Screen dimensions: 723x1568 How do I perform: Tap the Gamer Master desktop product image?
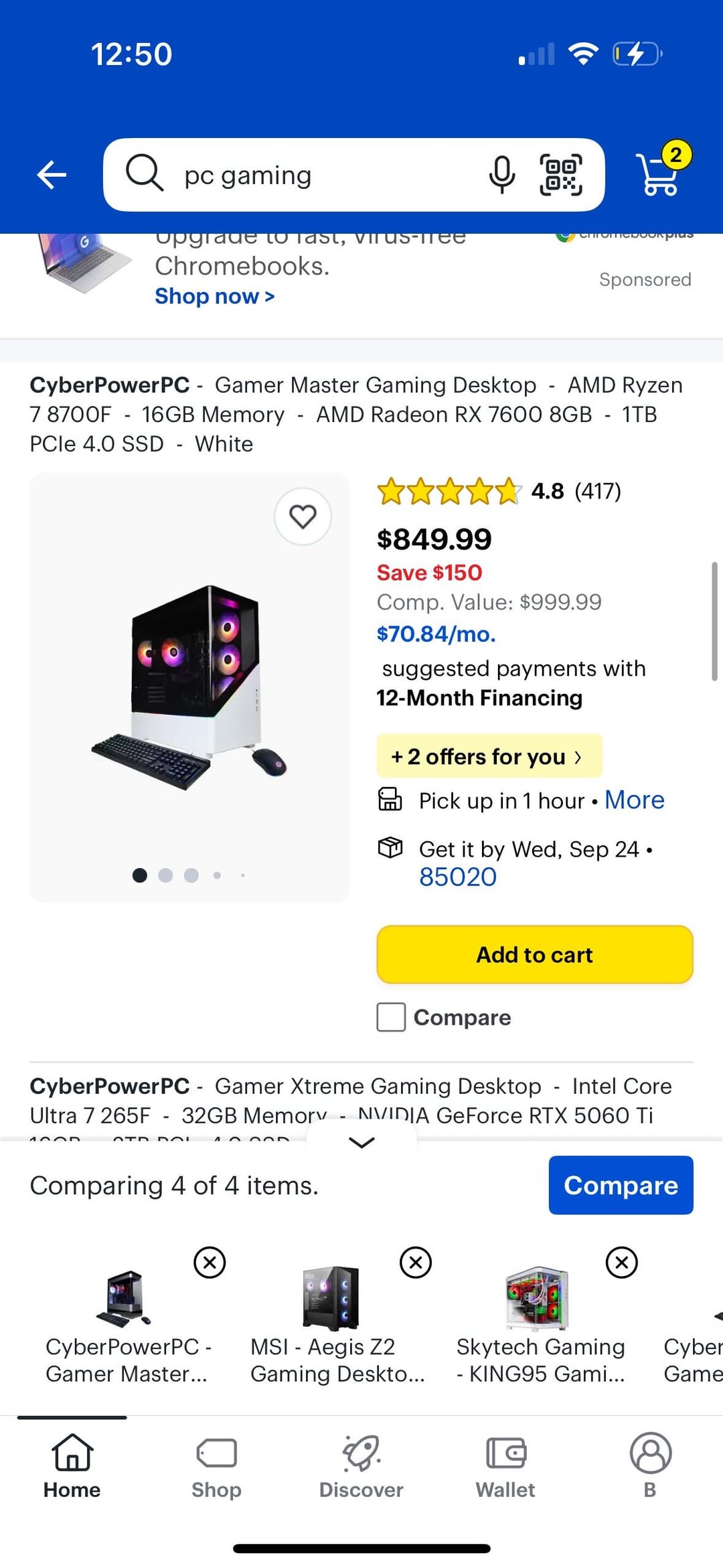click(x=189, y=687)
